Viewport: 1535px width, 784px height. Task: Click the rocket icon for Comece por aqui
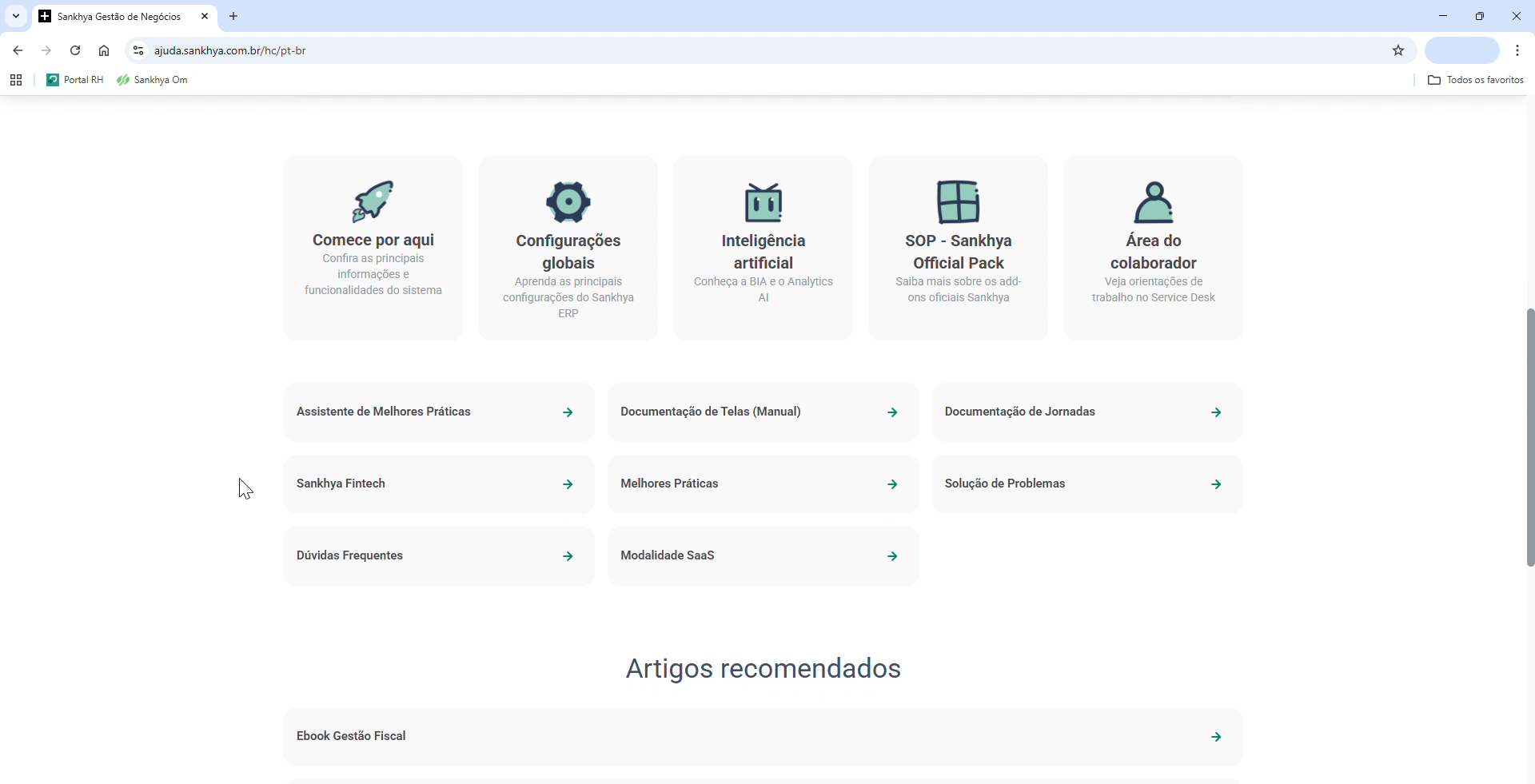373,201
